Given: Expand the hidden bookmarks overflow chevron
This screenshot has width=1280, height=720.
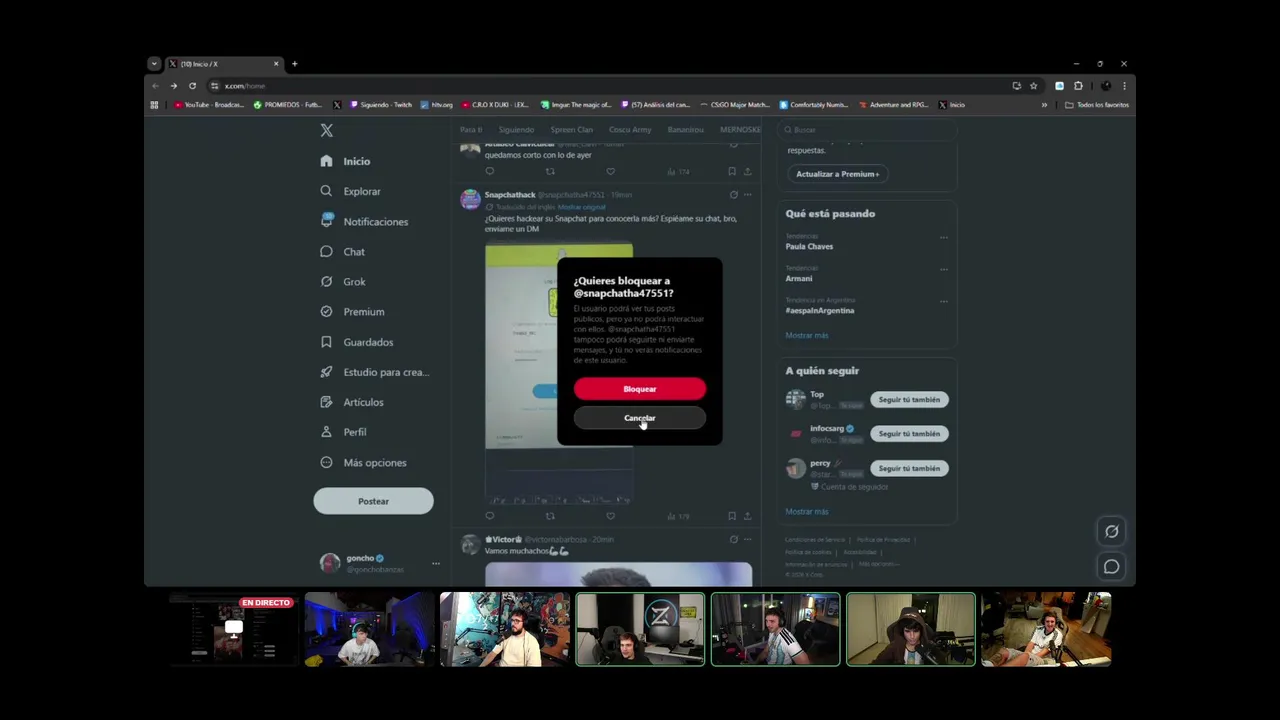Looking at the screenshot, I should [x=1044, y=105].
